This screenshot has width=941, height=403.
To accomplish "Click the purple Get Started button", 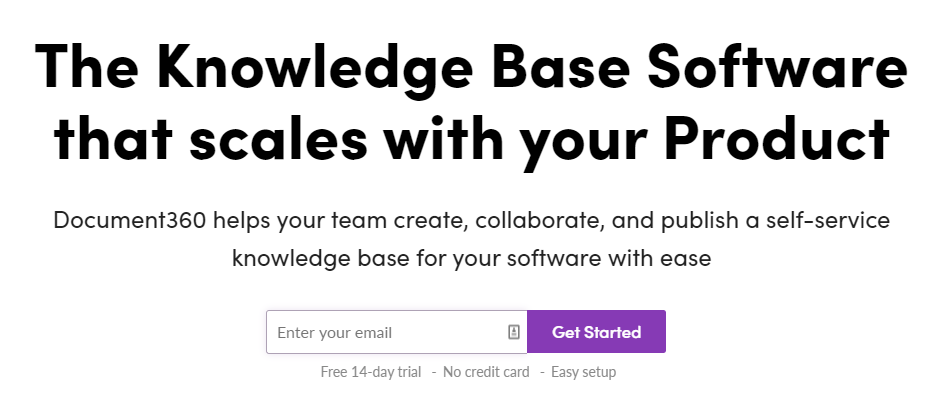I will (597, 332).
